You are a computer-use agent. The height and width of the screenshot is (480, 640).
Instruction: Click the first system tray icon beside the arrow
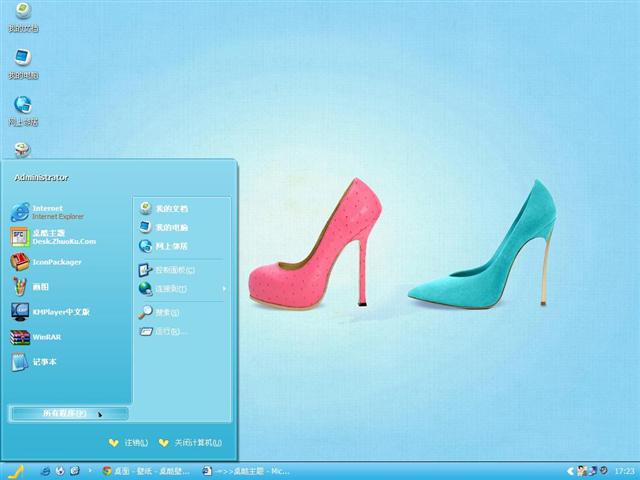(582, 471)
